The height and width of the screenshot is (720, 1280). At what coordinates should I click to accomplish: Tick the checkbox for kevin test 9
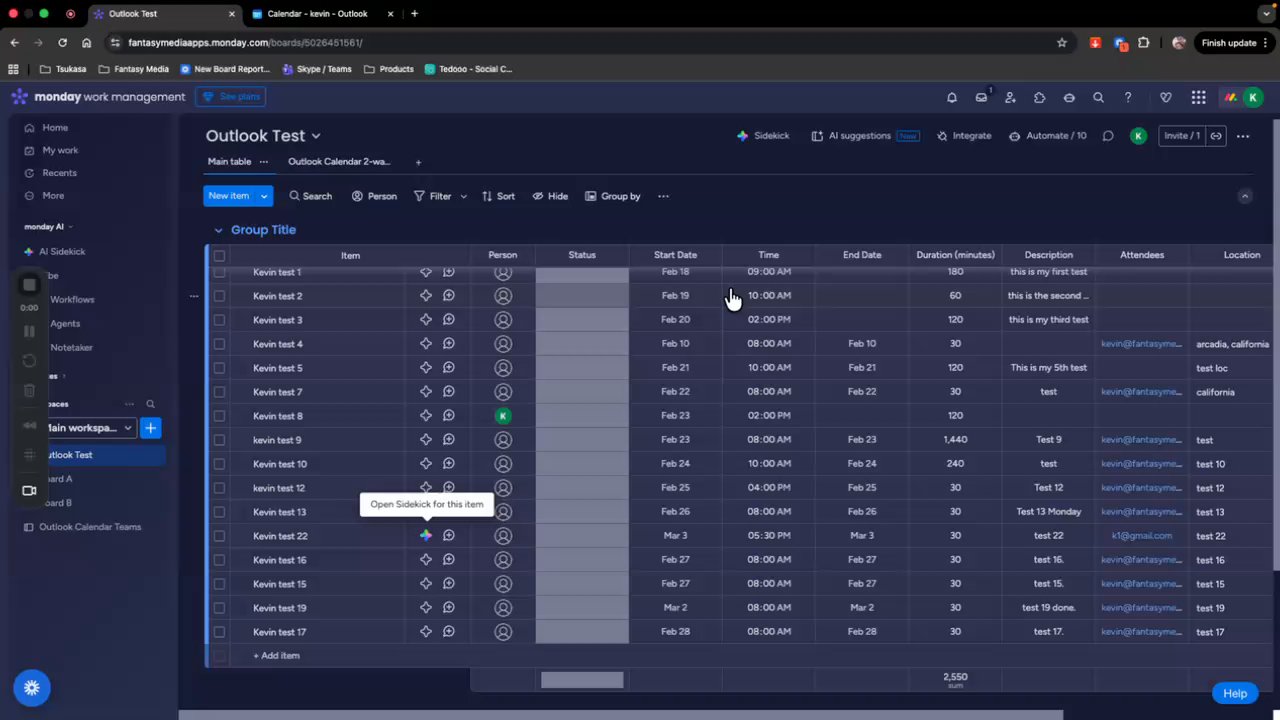click(219, 440)
